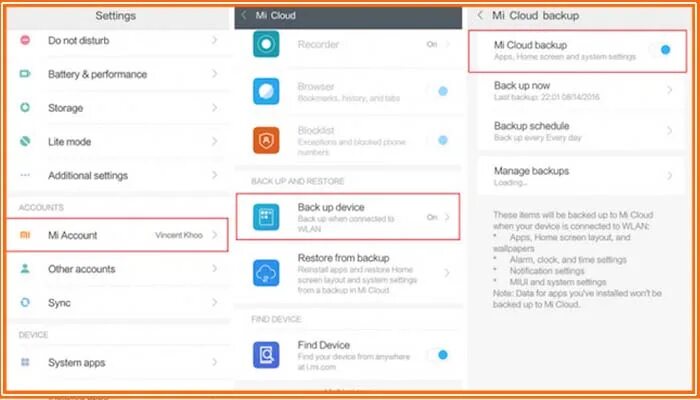The width and height of the screenshot is (700, 400).
Task: Open the Do not disturb settings row
Action: click(118, 41)
